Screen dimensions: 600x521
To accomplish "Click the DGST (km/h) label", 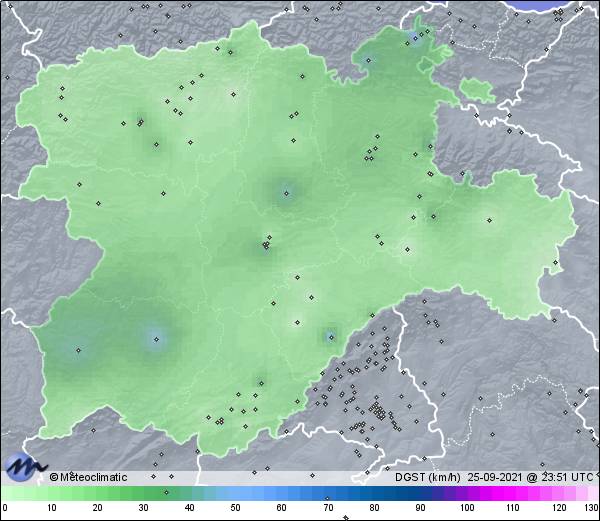I will coord(428,477).
